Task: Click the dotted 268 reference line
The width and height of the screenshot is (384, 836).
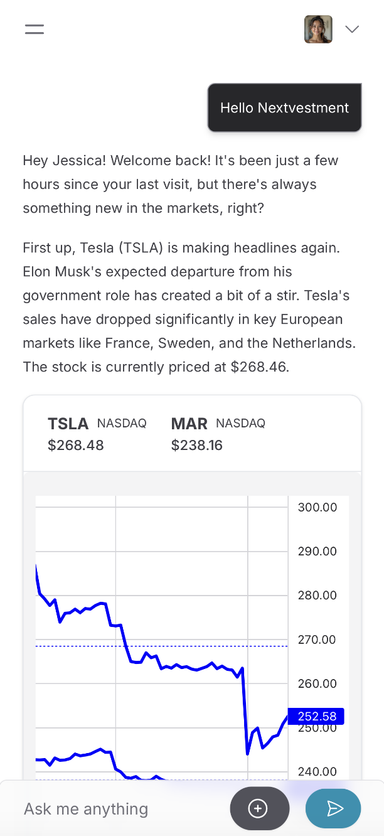Action: click(x=162, y=646)
